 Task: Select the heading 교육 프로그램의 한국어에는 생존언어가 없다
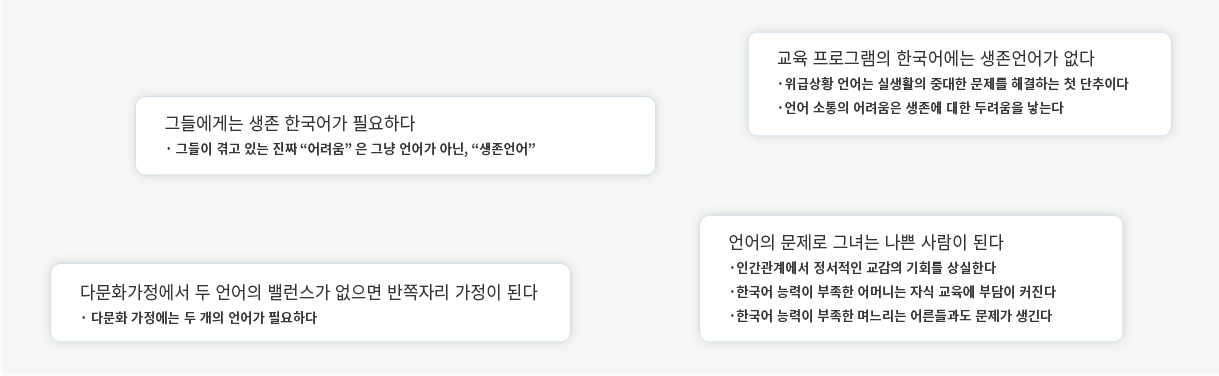tap(935, 58)
